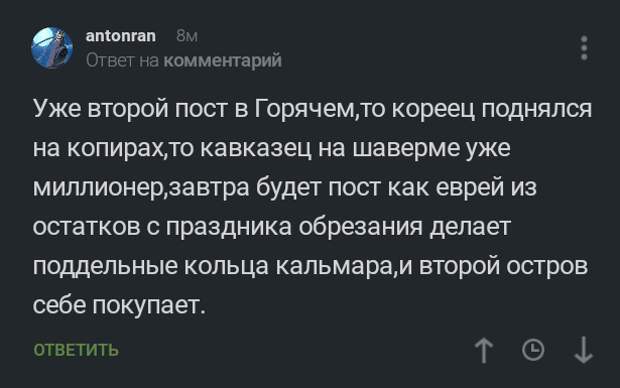Click the word 'миллионер' in the comment
Viewport: 620px width, 388px height.
point(98,188)
